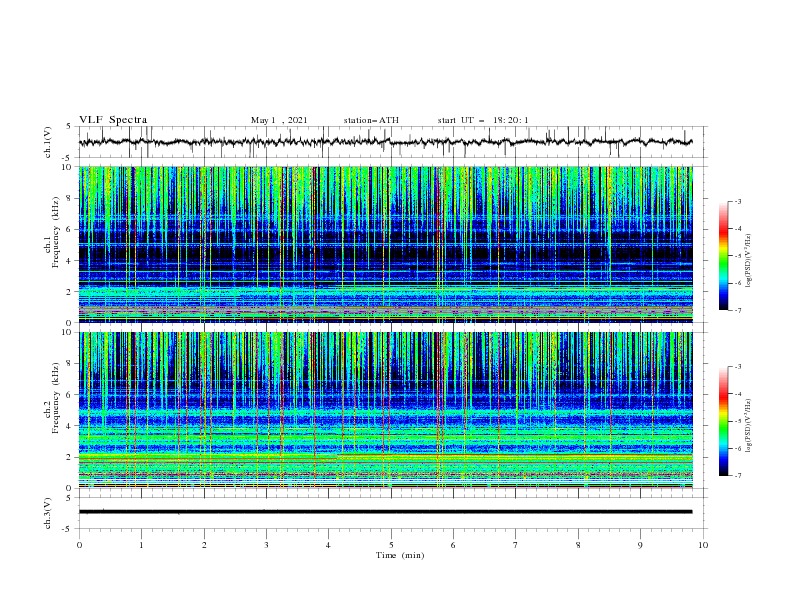Click the ch.2 spectrogram colorbar
This screenshot has height=612, width=792.
pos(723,421)
